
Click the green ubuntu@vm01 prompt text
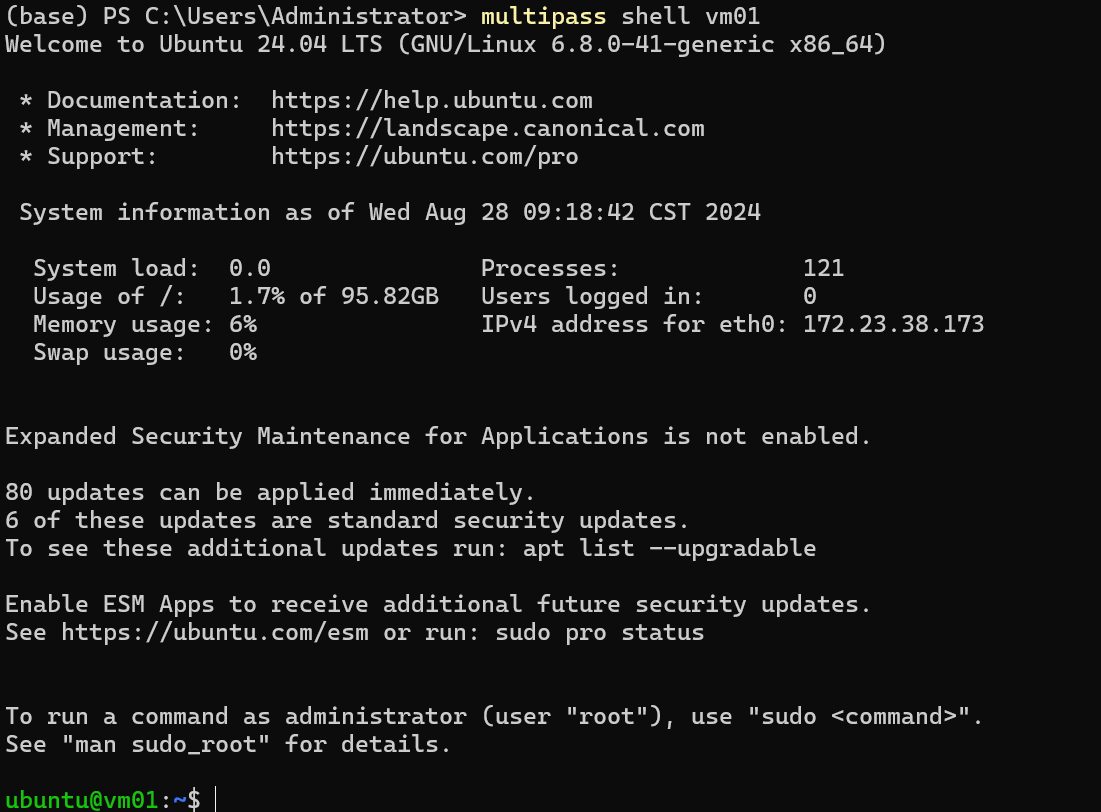coord(82,800)
